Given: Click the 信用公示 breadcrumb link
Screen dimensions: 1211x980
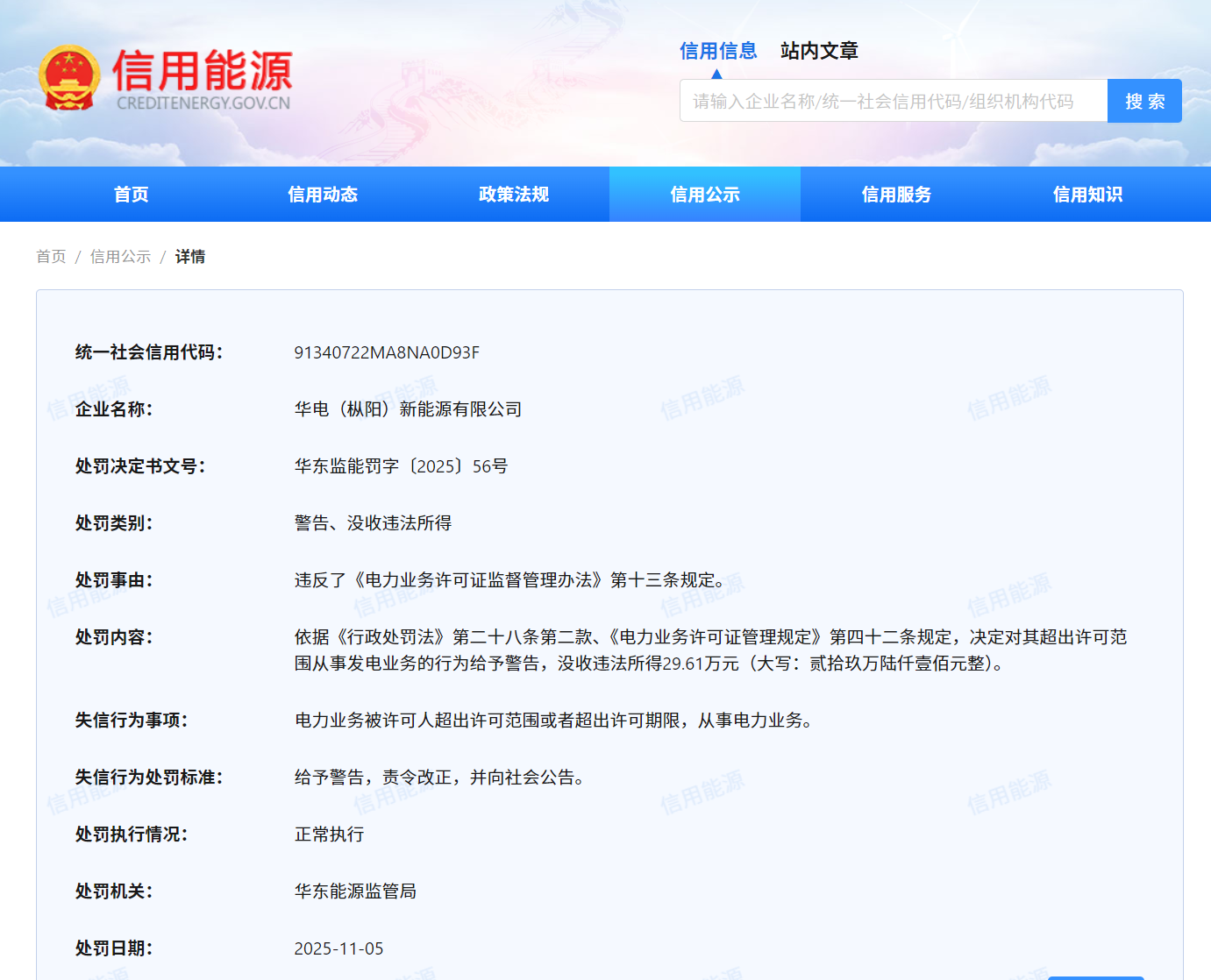Looking at the screenshot, I should click(x=121, y=257).
